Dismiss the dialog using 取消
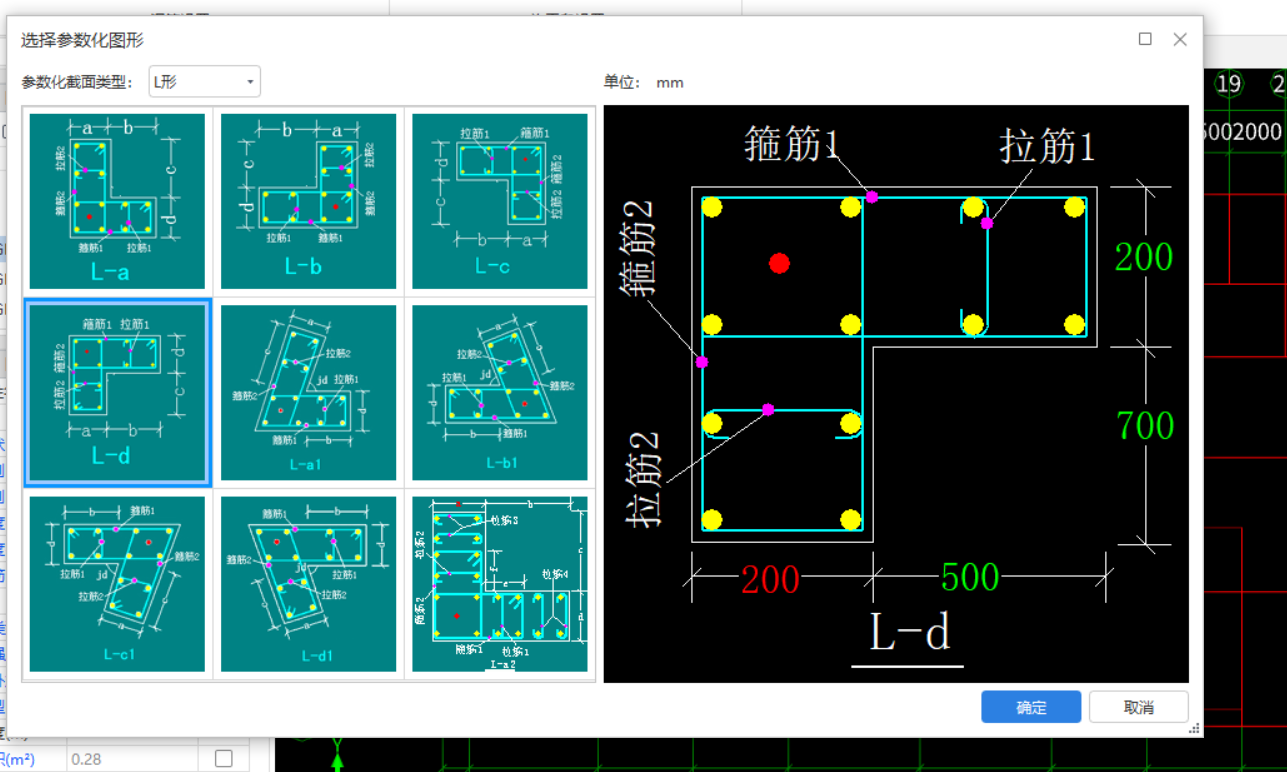Screen dimensions: 1287x772 coord(1138,707)
